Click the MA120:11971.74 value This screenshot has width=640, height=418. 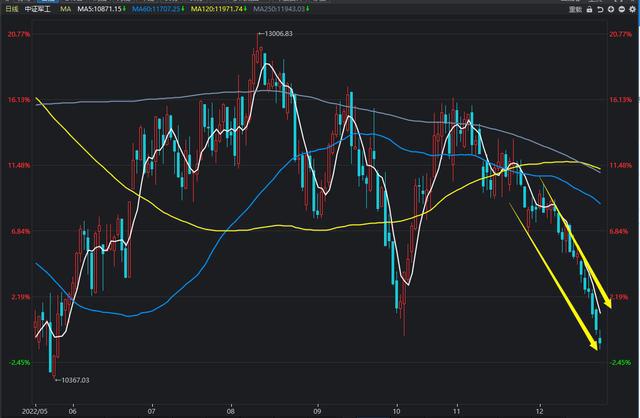click(x=216, y=9)
